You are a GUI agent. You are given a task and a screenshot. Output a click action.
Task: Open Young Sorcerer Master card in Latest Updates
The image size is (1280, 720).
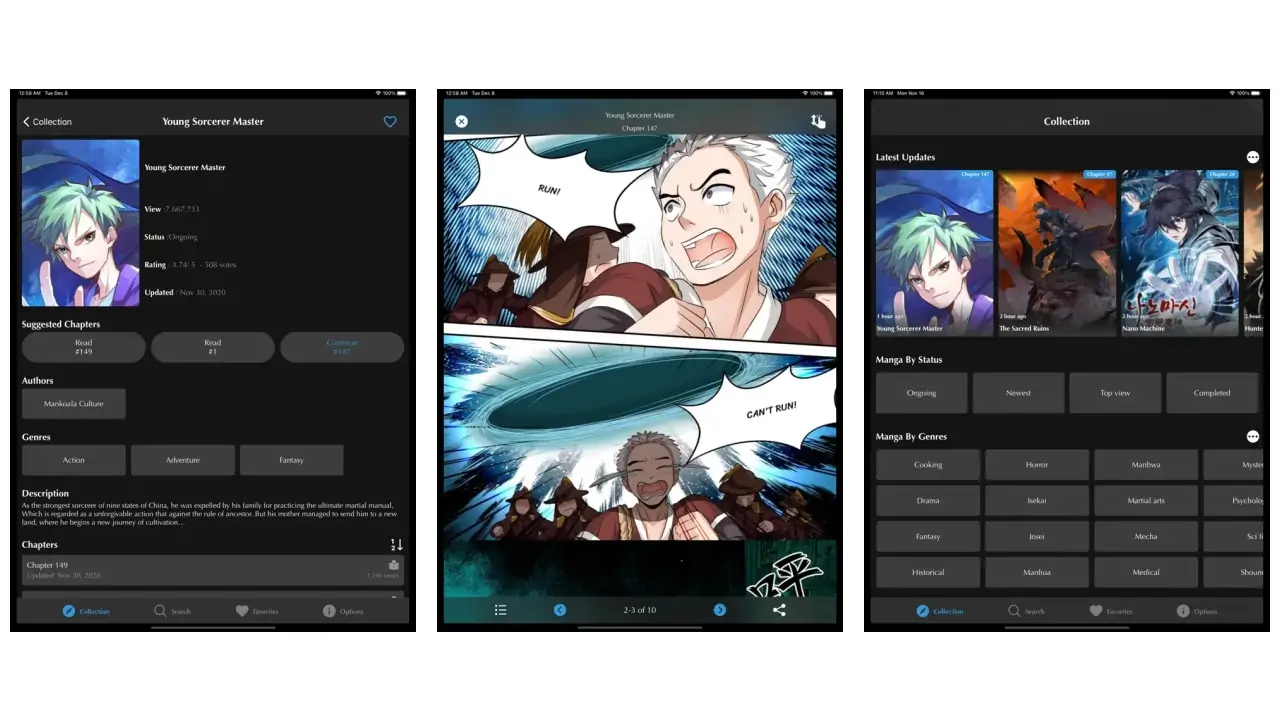coord(935,252)
